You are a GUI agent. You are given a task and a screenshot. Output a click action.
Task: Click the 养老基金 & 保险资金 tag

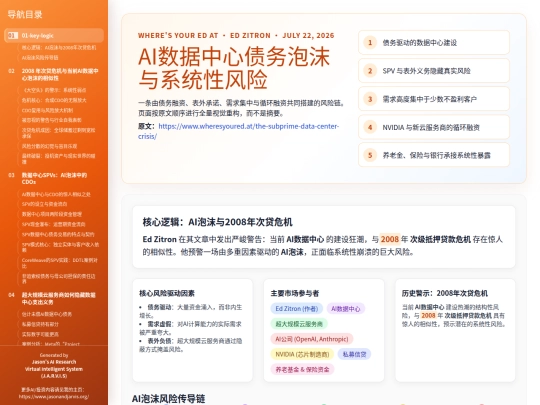(302, 369)
